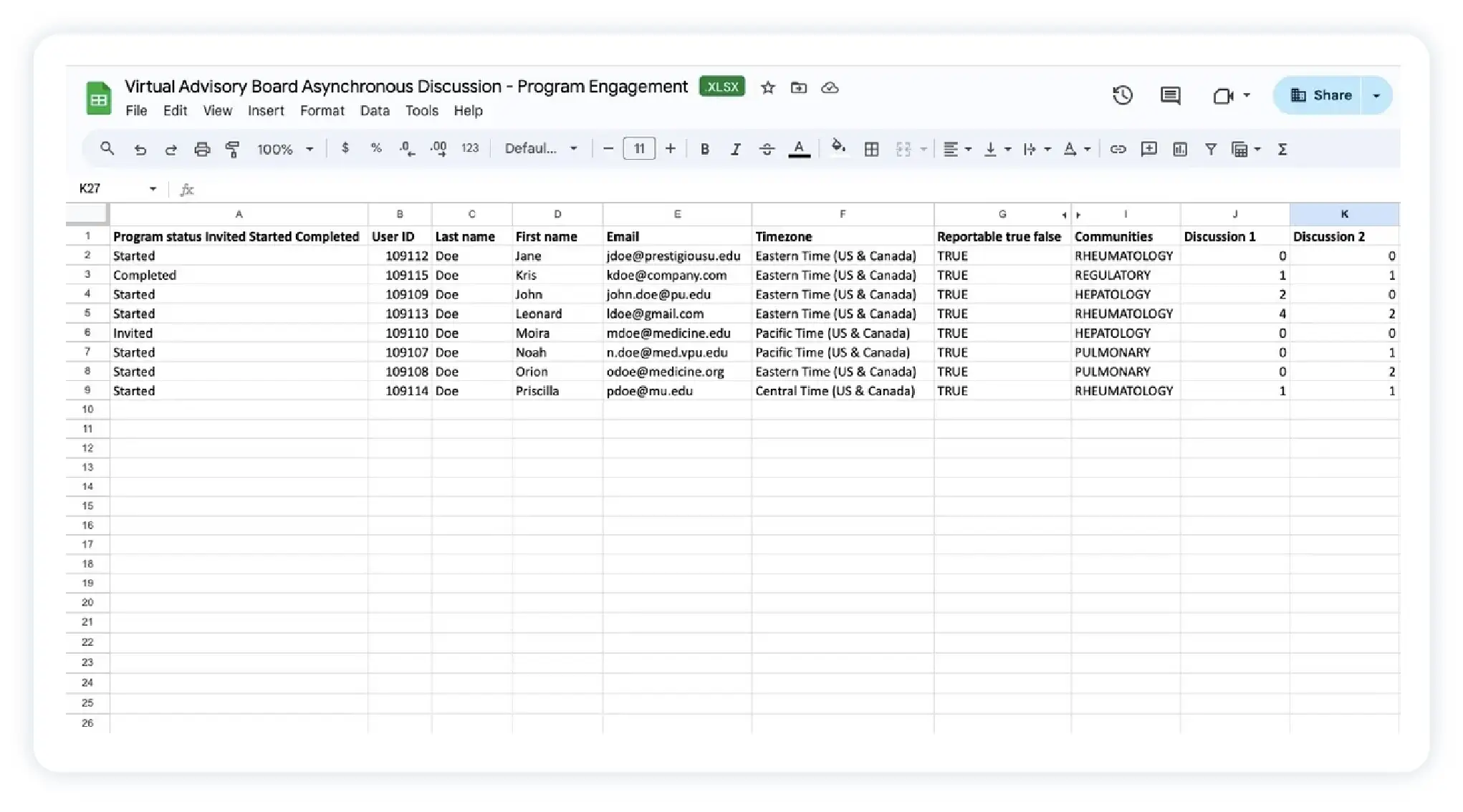Toggle strikethrough formatting
The image size is (1463, 812).
point(767,149)
